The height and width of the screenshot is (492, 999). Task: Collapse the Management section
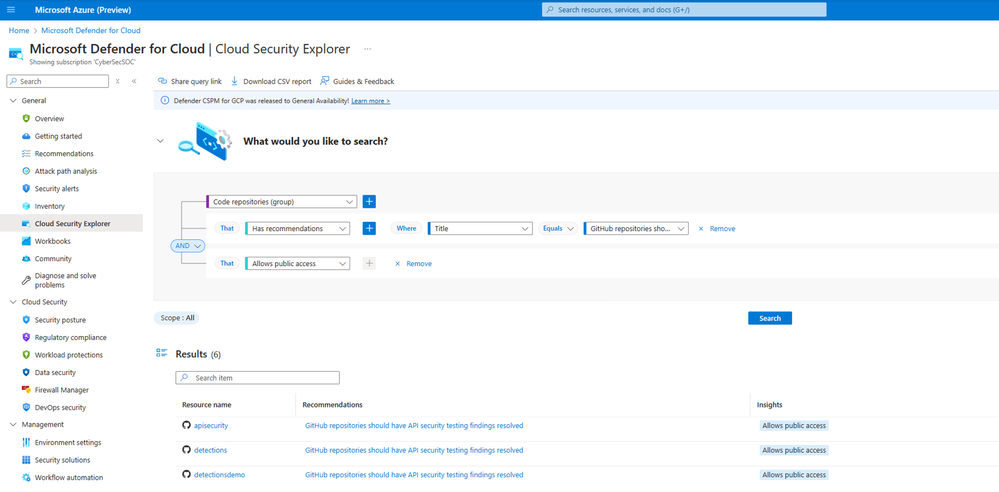(13, 424)
